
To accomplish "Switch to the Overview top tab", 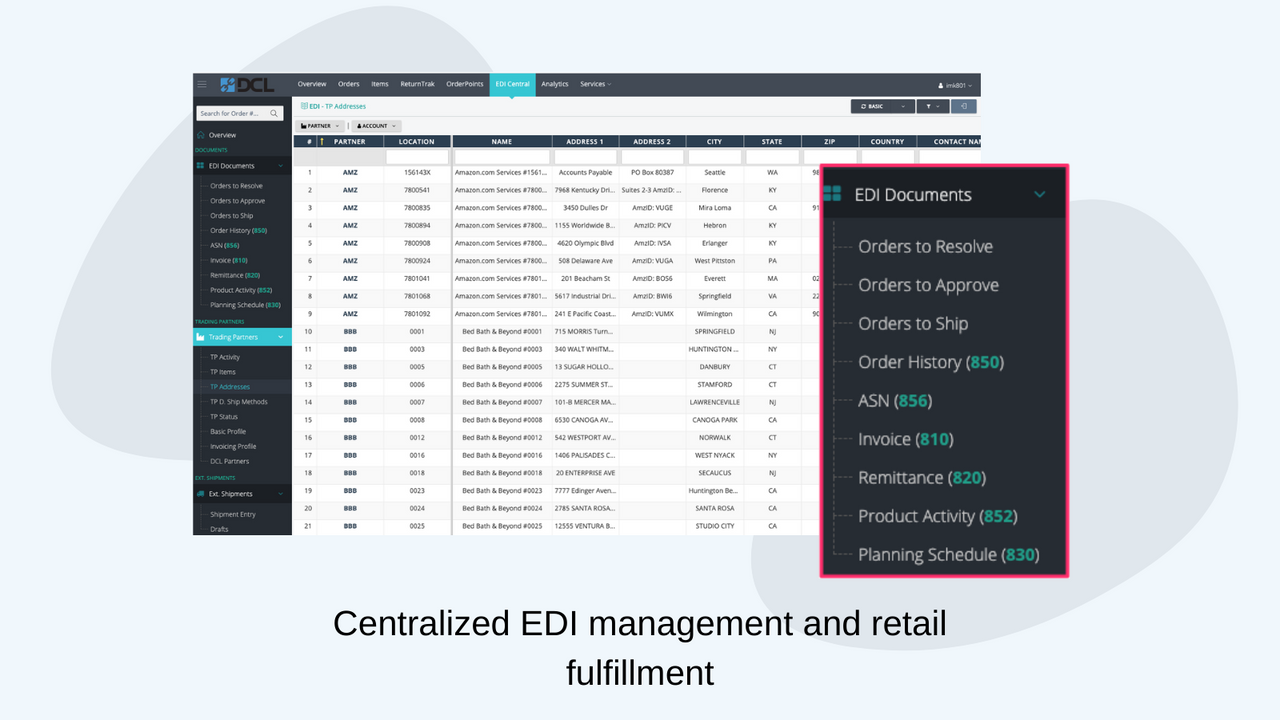I will (312, 84).
